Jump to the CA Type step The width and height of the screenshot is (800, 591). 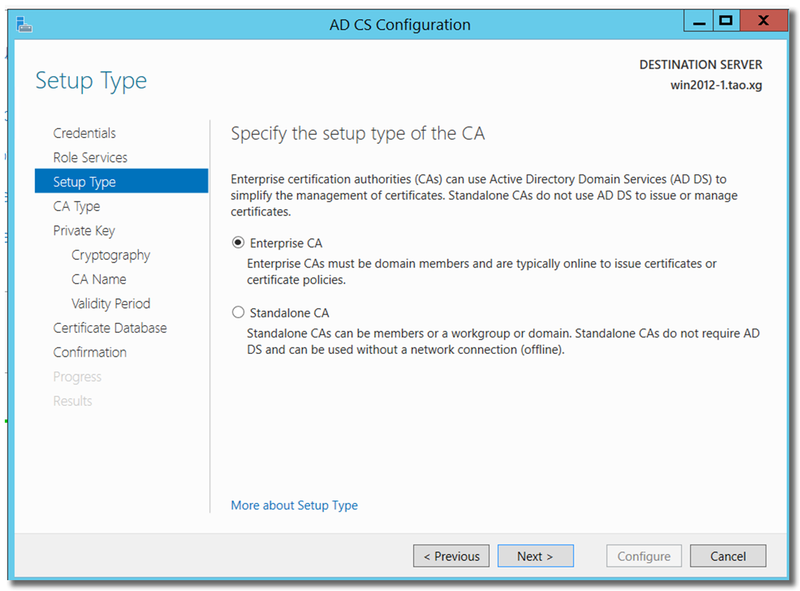tap(77, 206)
